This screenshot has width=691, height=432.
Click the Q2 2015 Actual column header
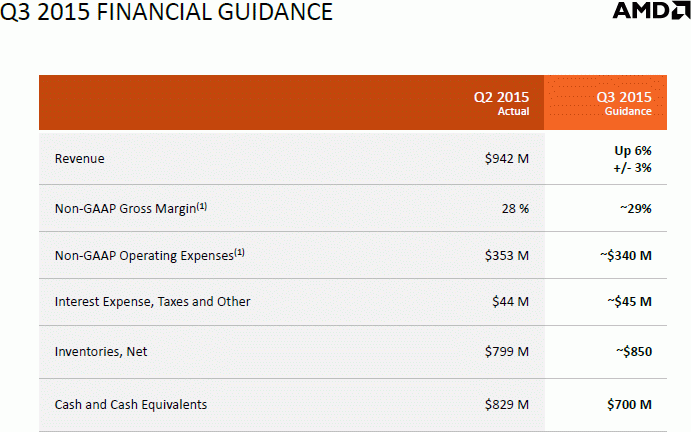502,103
